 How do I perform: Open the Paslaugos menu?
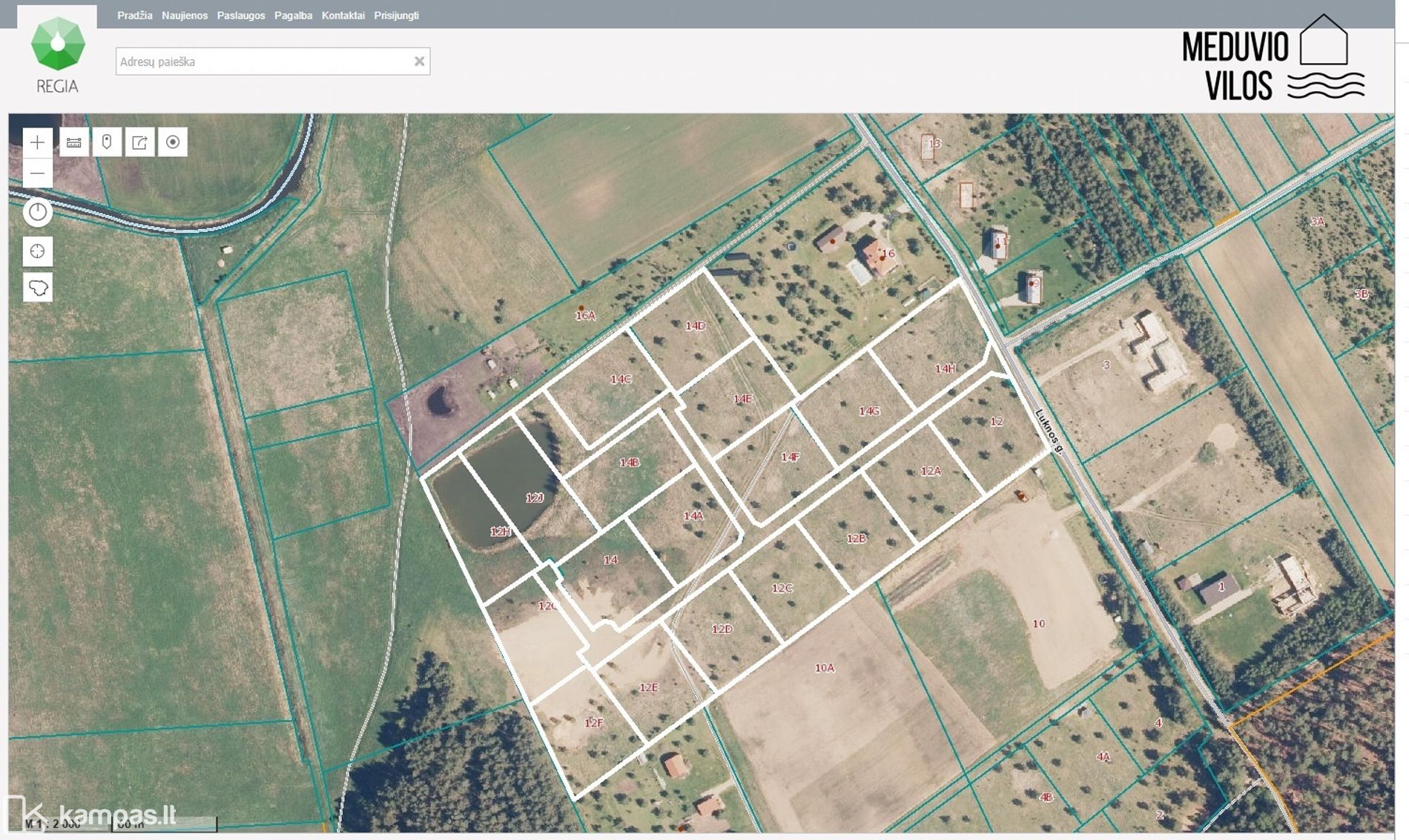[x=240, y=16]
